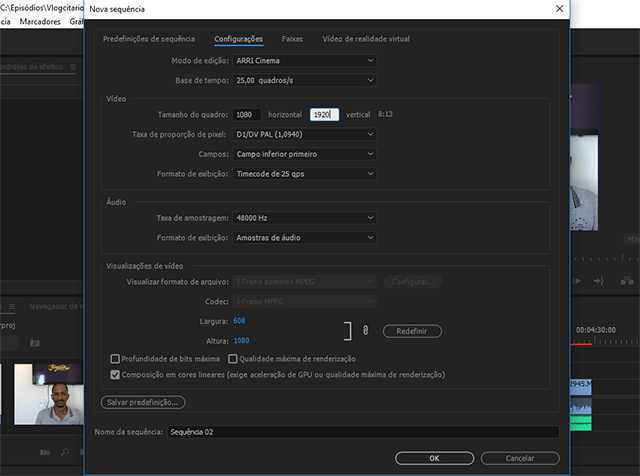Expand the Campos dropdown
The image size is (640, 476).
pyautogui.click(x=304, y=154)
